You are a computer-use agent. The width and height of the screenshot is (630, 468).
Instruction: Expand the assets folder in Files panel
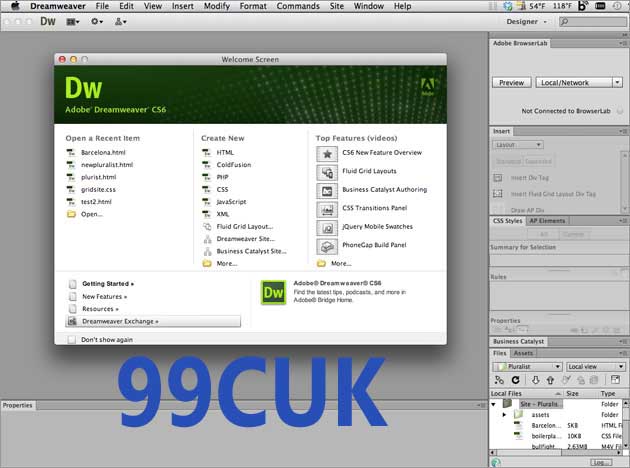coord(505,415)
